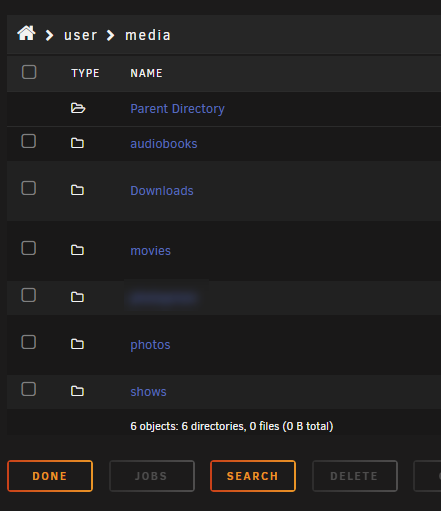Click chevron after the home icon
Image resolution: width=441 pixels, height=511 pixels.
coord(49,35)
